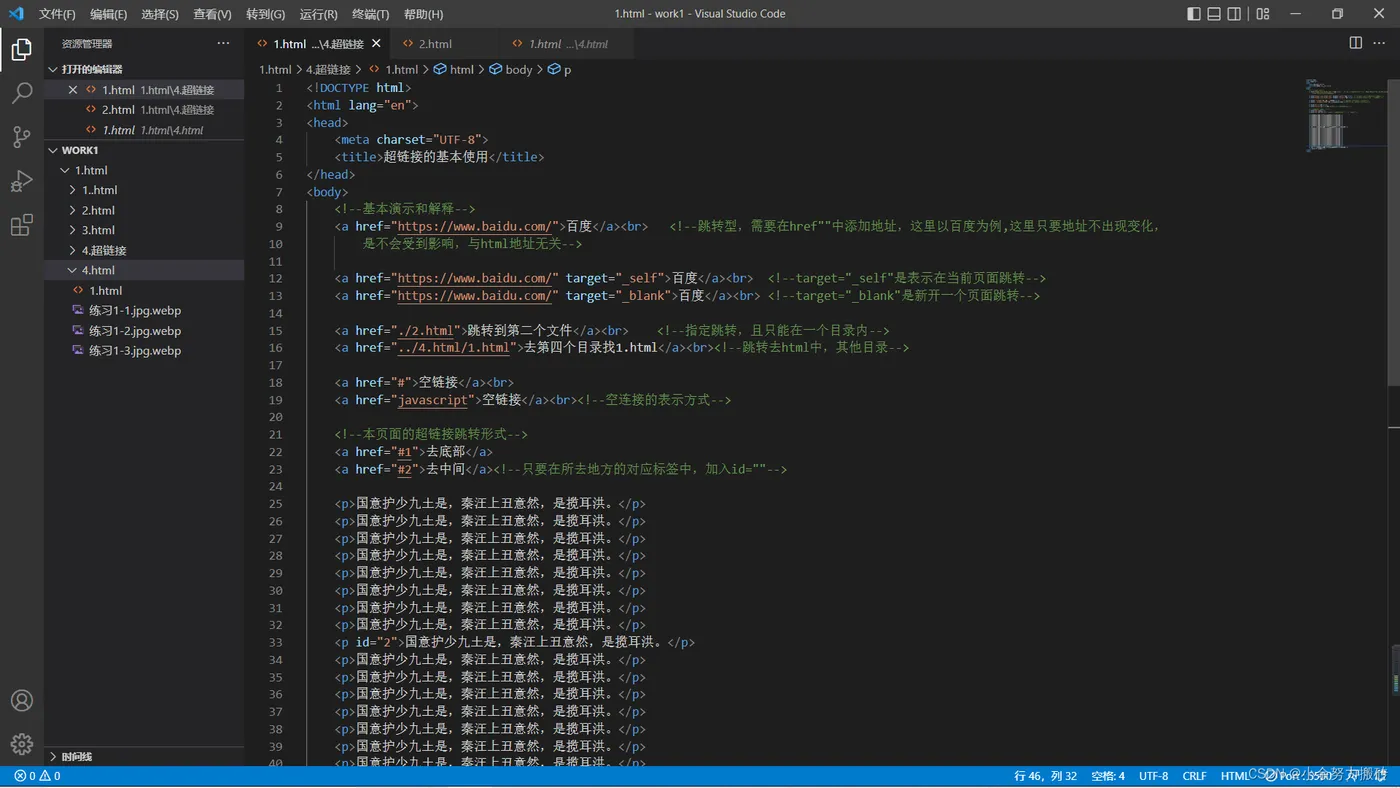
Task: Open Explorer panel ellipsis menu (资源管理器)
Action: click(223, 43)
